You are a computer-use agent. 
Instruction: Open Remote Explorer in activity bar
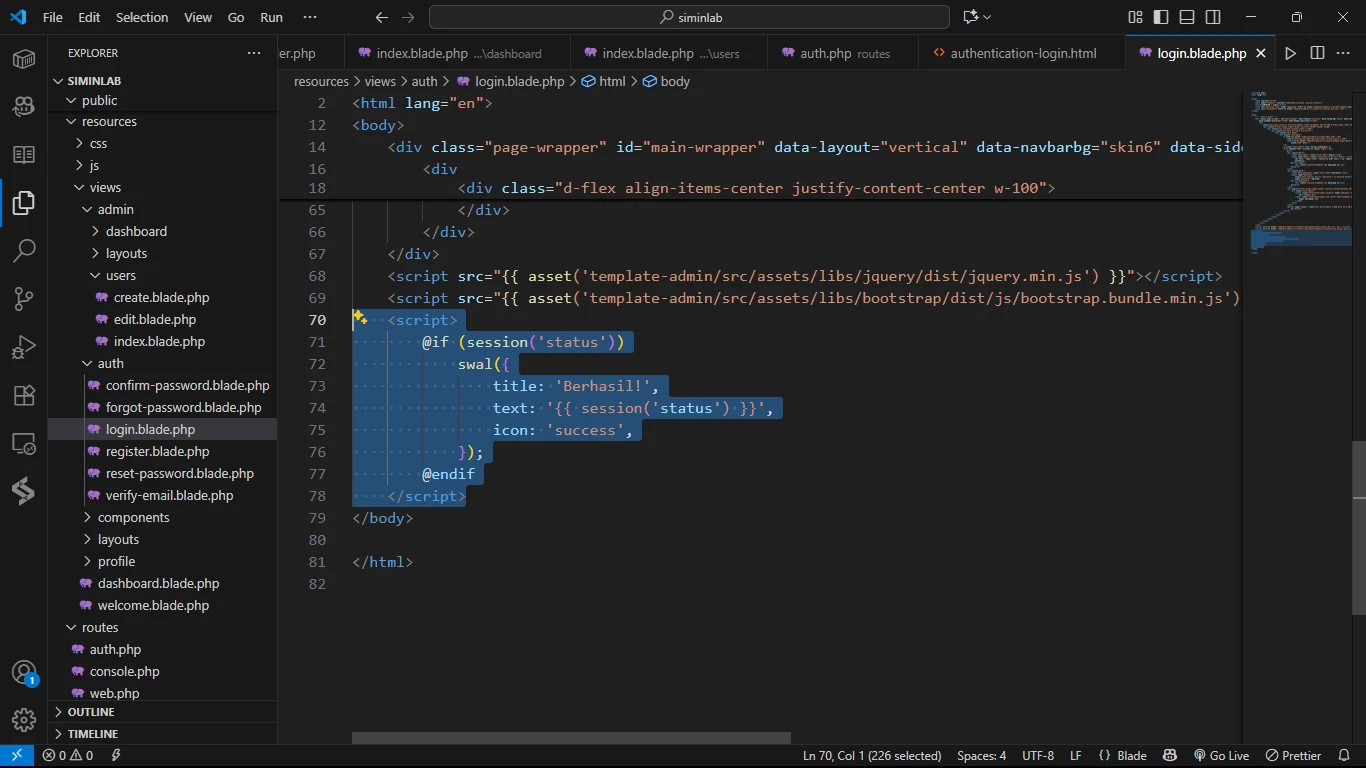[24, 443]
